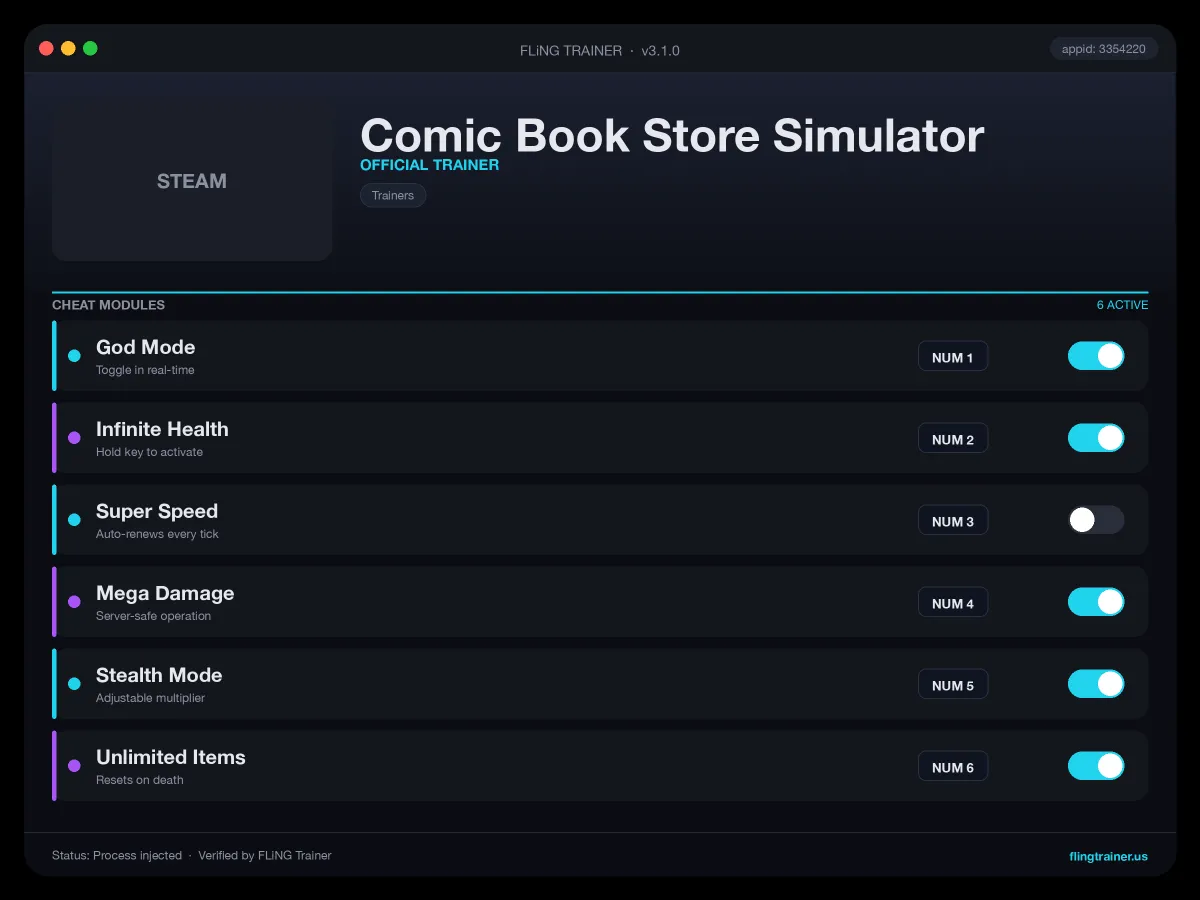Click the purple status dot beside Infinite Health

74,438
